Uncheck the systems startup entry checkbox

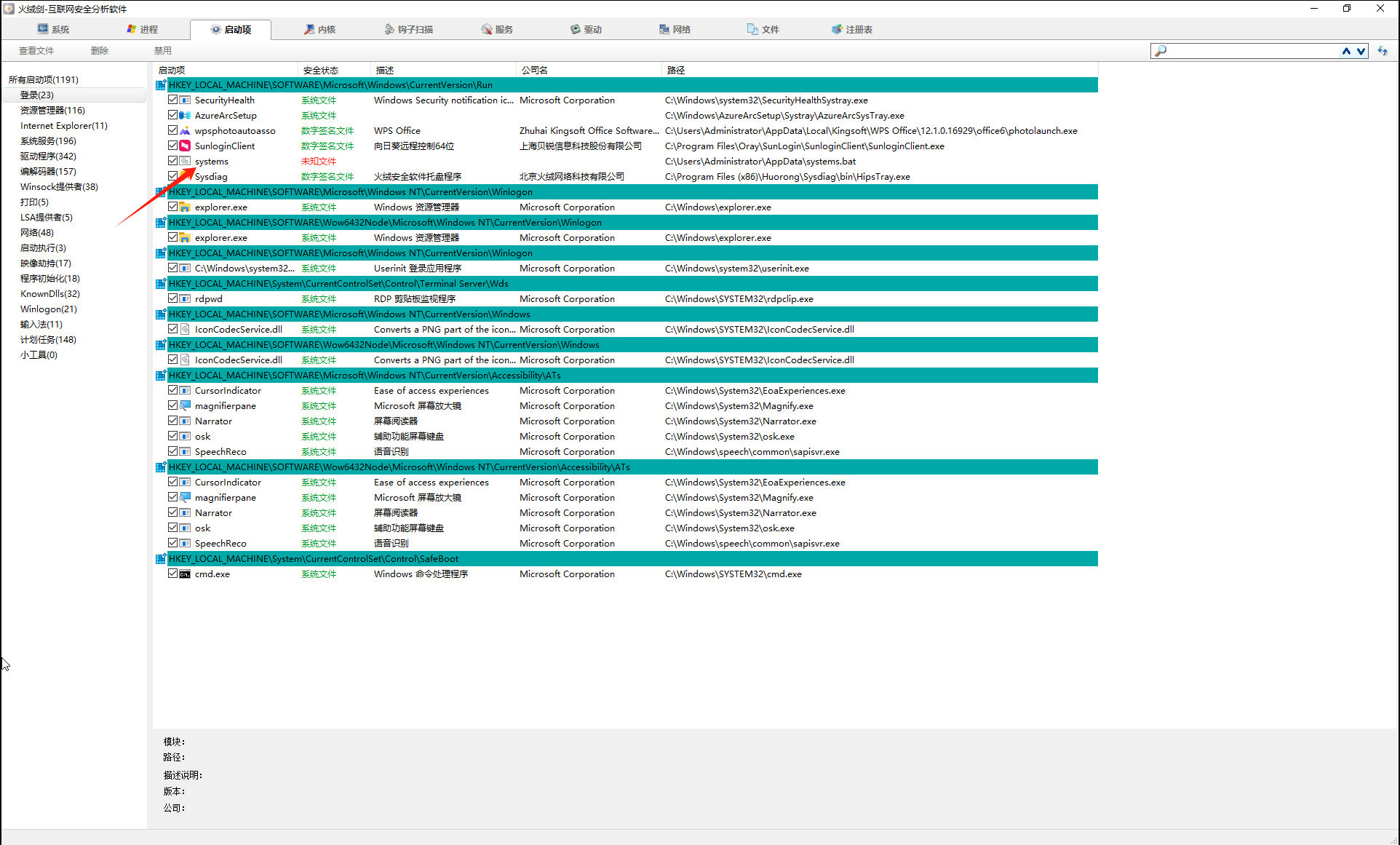tap(172, 161)
